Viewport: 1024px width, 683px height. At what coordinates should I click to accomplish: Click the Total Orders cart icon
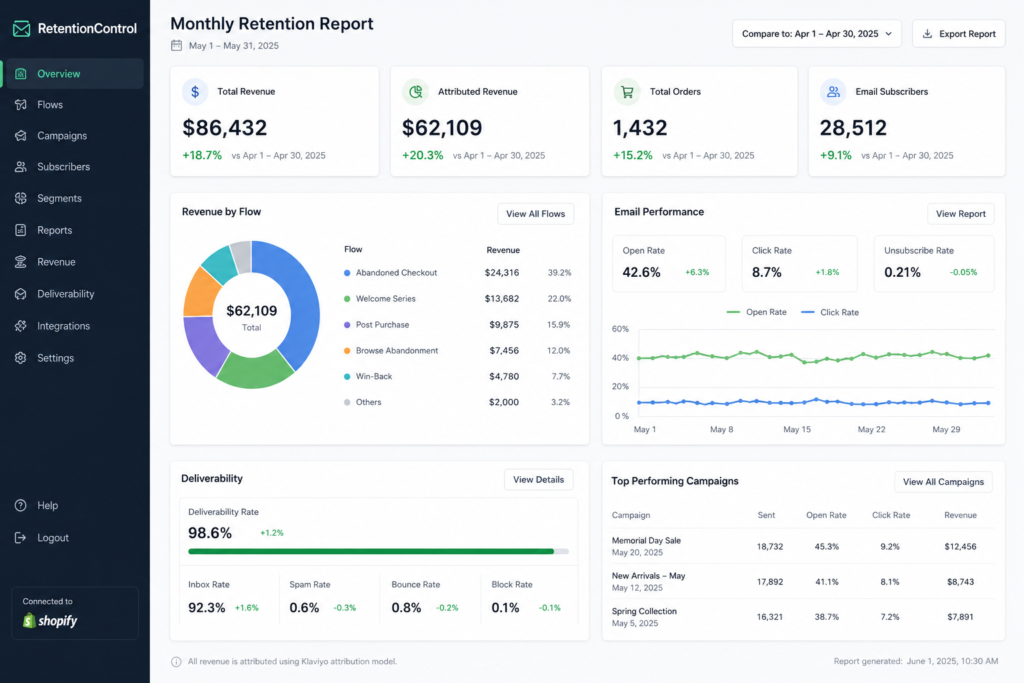pyautogui.click(x=627, y=92)
